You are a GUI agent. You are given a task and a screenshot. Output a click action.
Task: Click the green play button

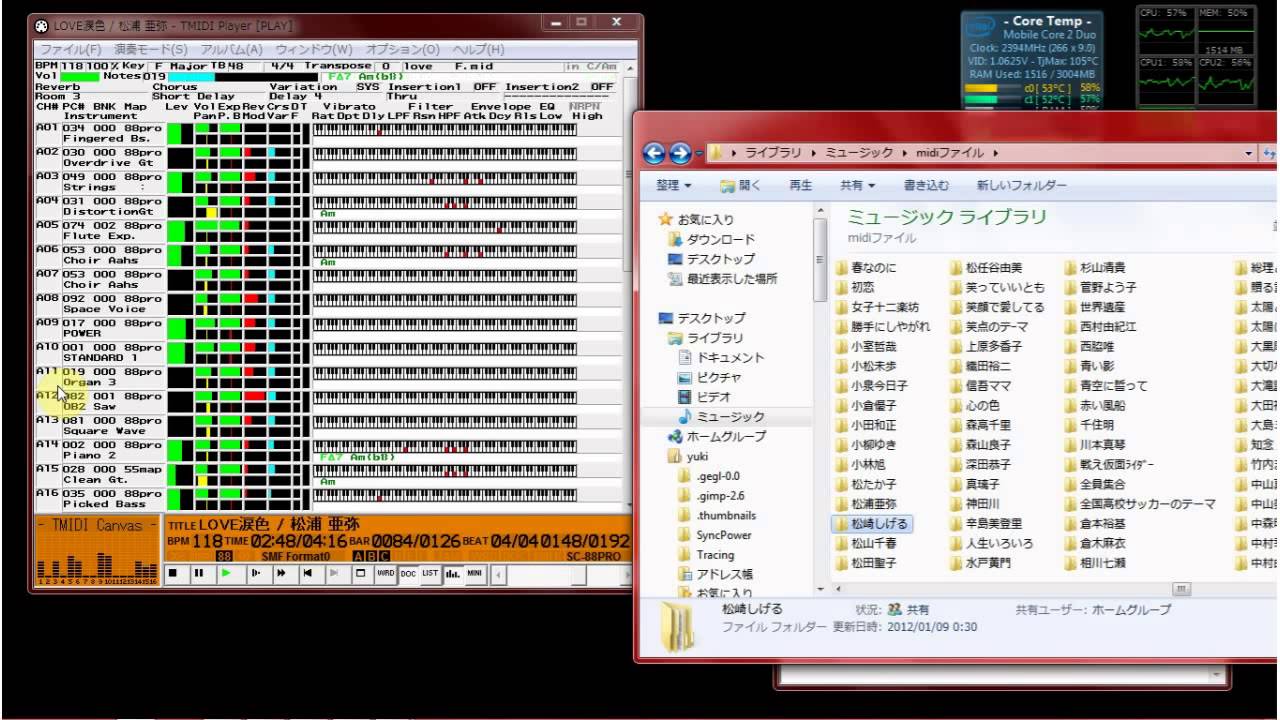(226, 573)
